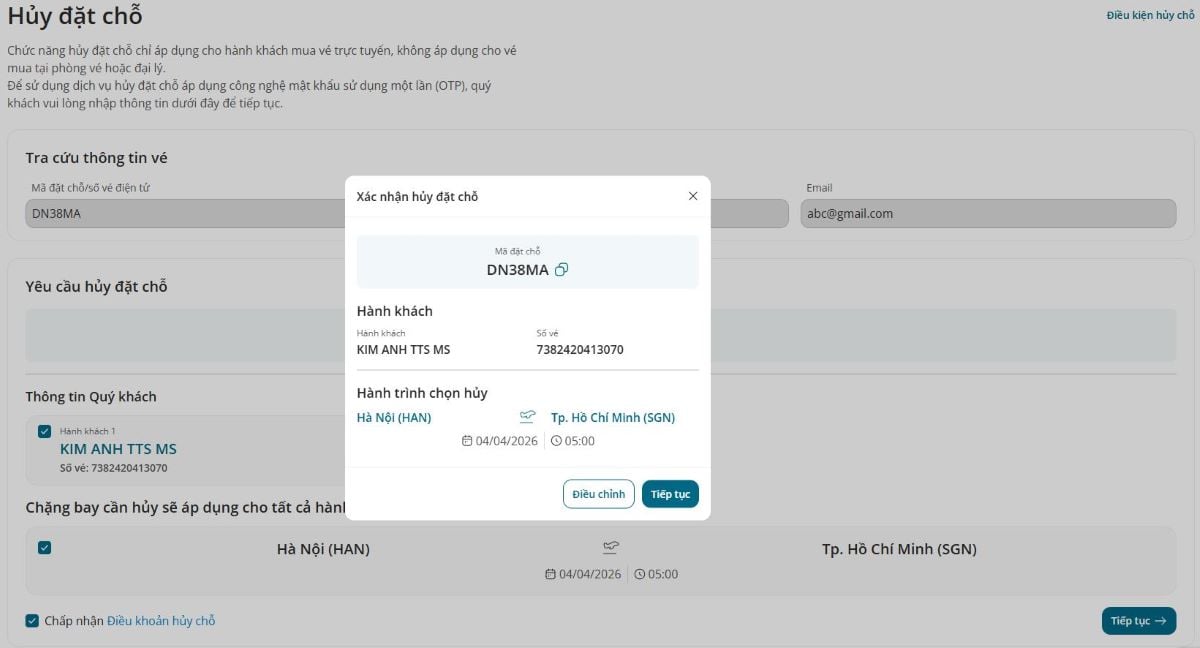Close the Xác nhận hủy đặt chỗ dialog
Image resolution: width=1200 pixels, height=648 pixels.
click(x=693, y=196)
